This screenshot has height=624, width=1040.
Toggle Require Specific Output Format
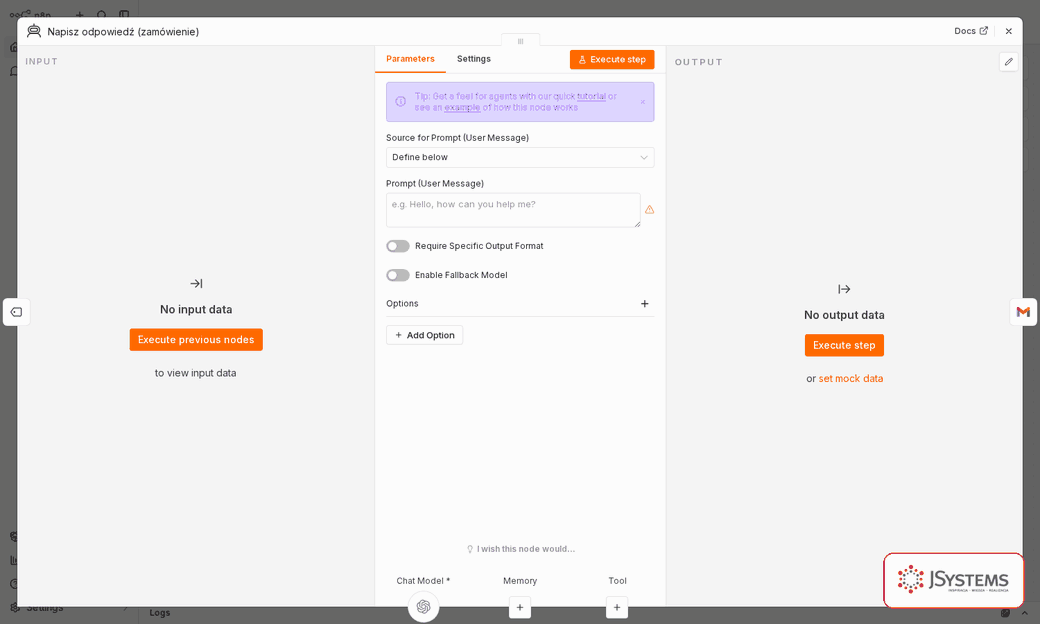point(398,246)
